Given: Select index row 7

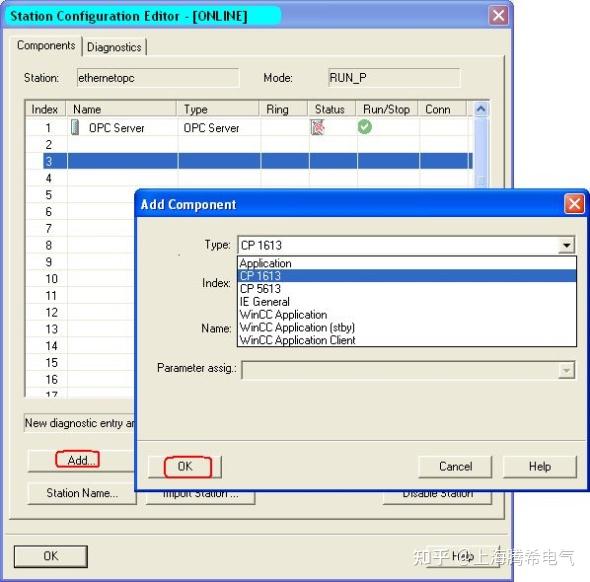Looking at the screenshot, I should pyautogui.click(x=80, y=228).
